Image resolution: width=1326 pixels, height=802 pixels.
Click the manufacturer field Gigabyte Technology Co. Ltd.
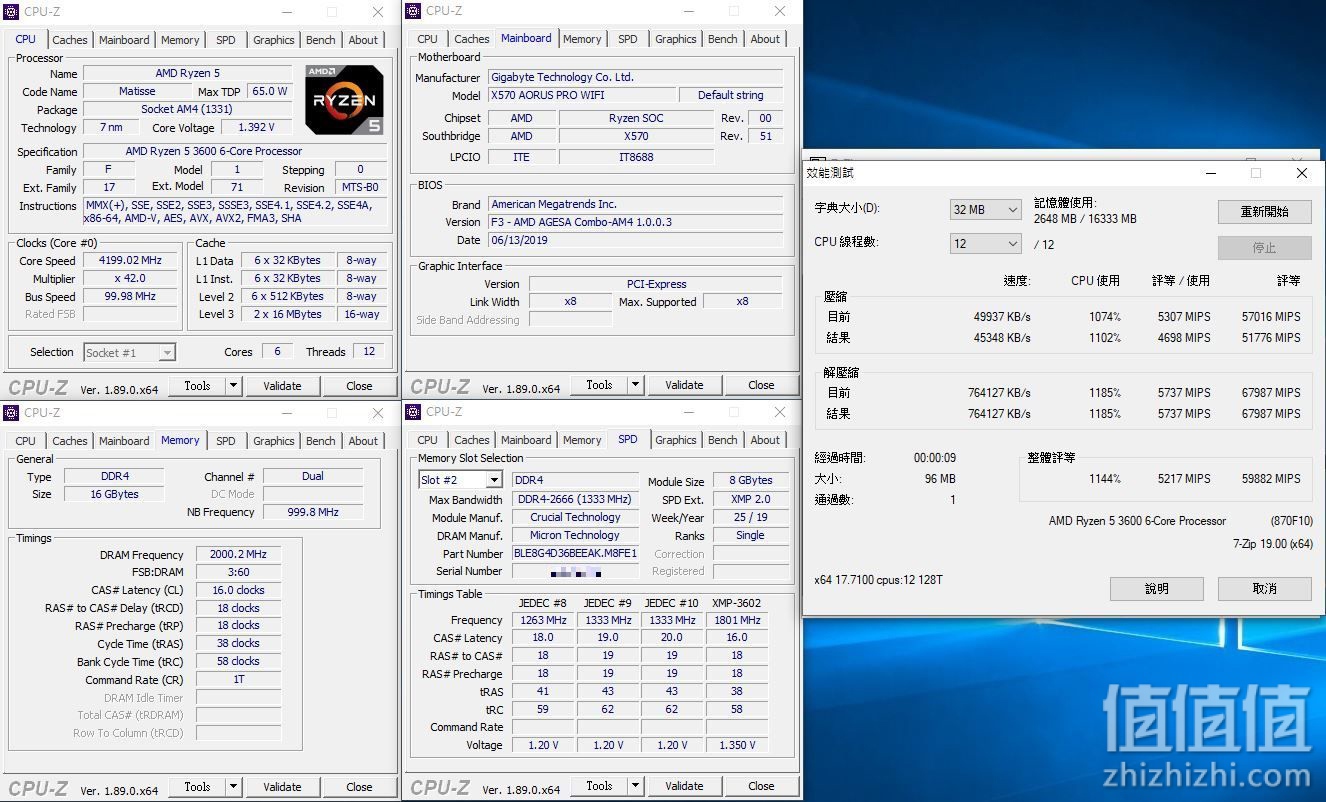pyautogui.click(x=638, y=77)
